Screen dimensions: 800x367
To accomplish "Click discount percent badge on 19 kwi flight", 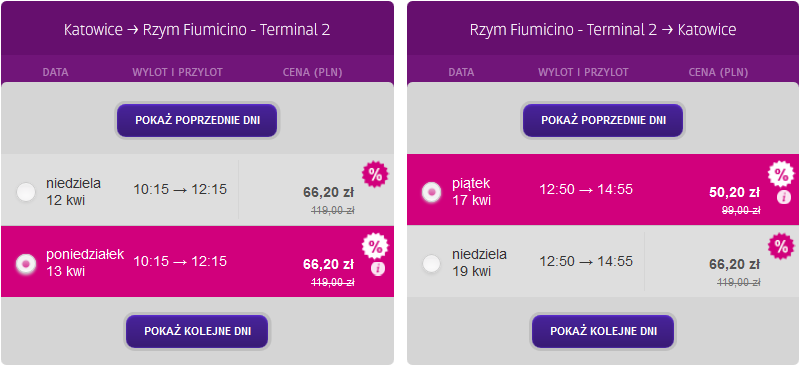I will 782,247.
